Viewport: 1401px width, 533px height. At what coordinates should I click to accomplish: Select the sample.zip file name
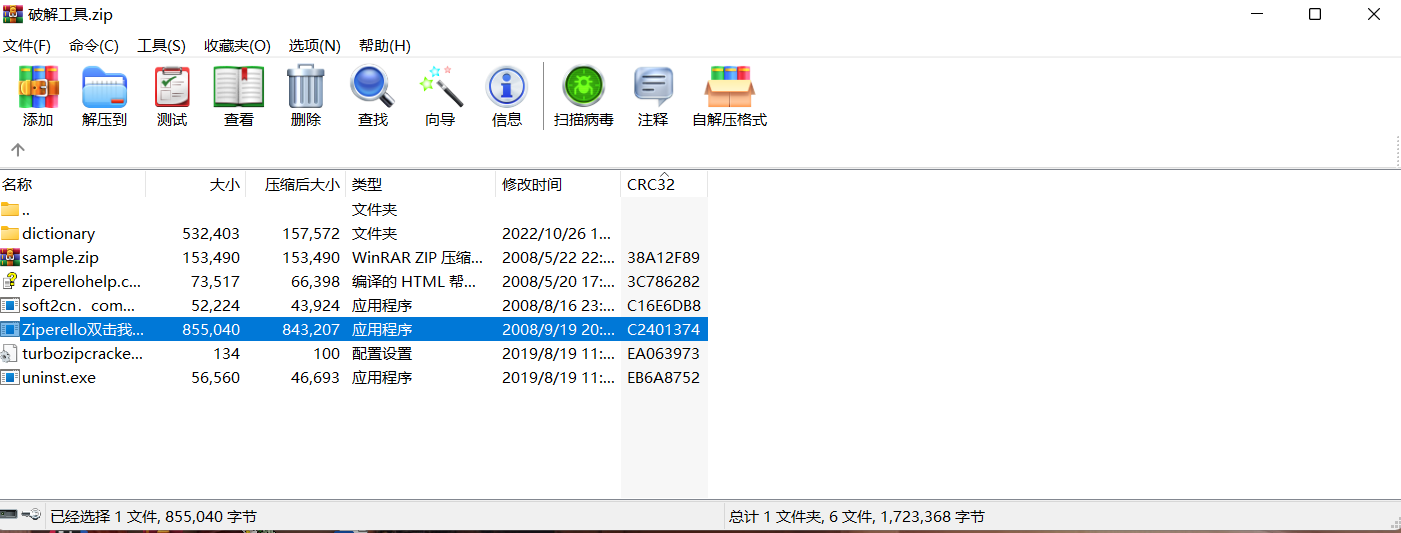tap(60, 257)
